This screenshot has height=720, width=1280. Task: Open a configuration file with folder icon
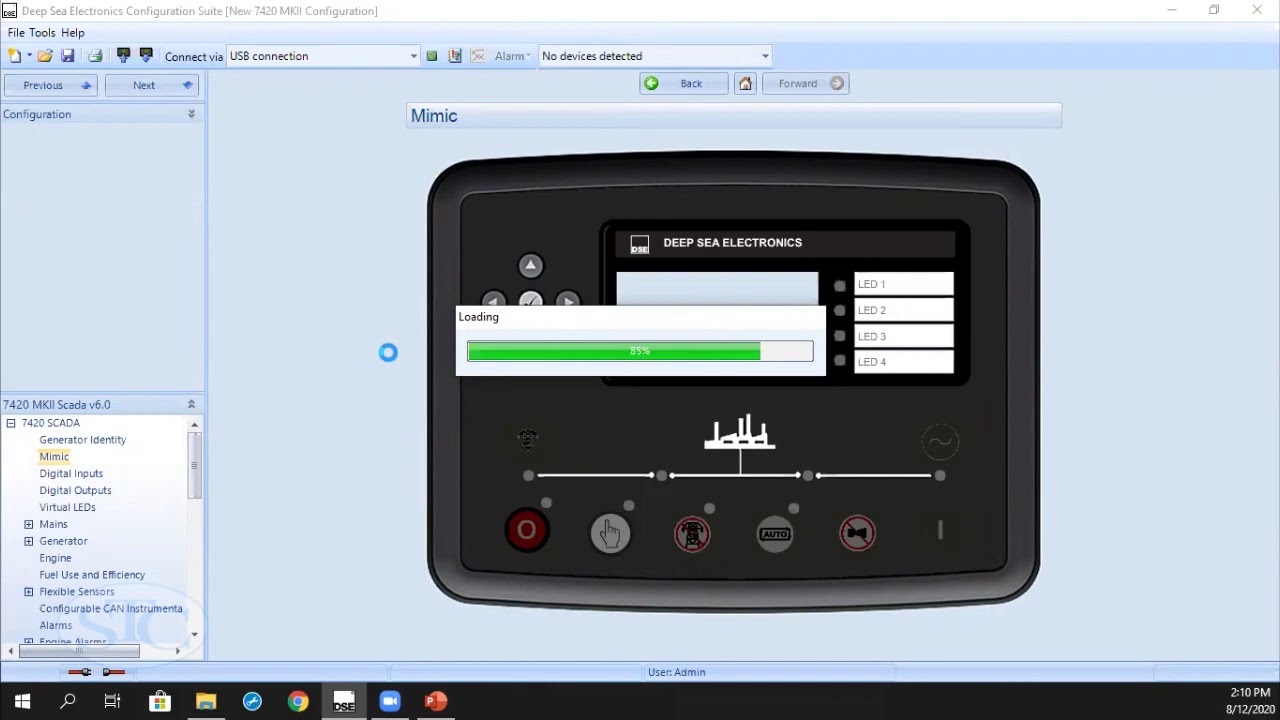pyautogui.click(x=45, y=56)
